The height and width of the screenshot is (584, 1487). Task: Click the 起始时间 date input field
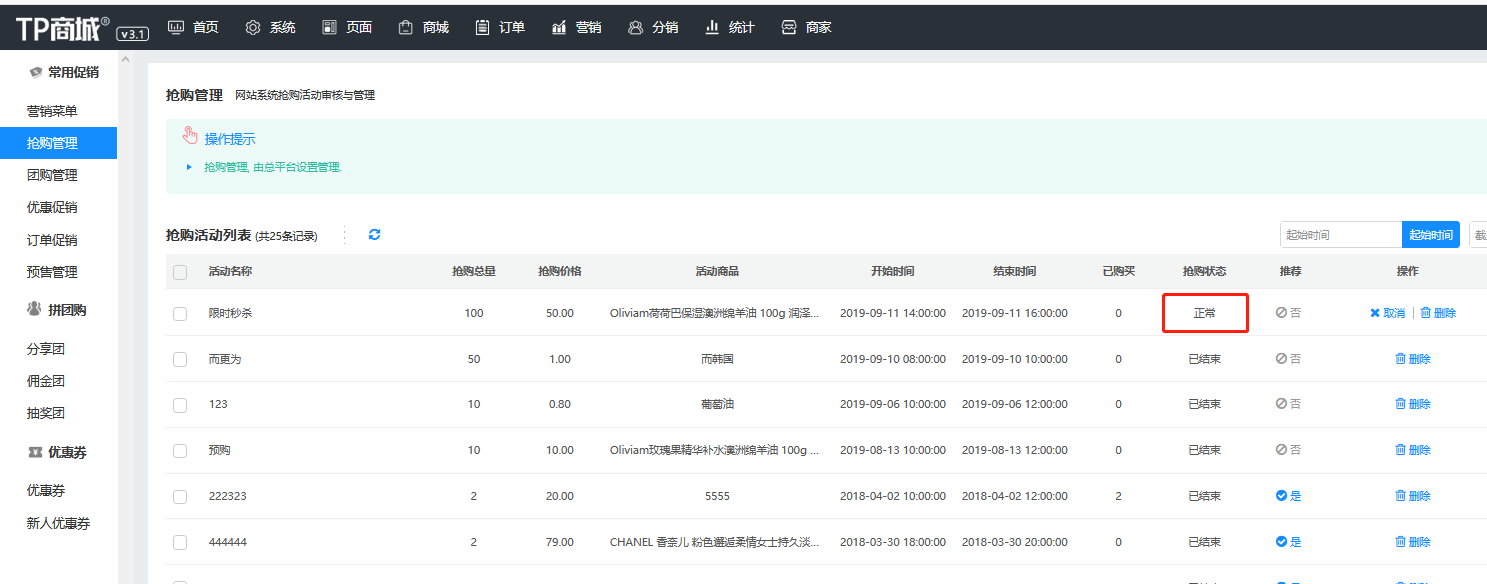pyautogui.click(x=1340, y=235)
